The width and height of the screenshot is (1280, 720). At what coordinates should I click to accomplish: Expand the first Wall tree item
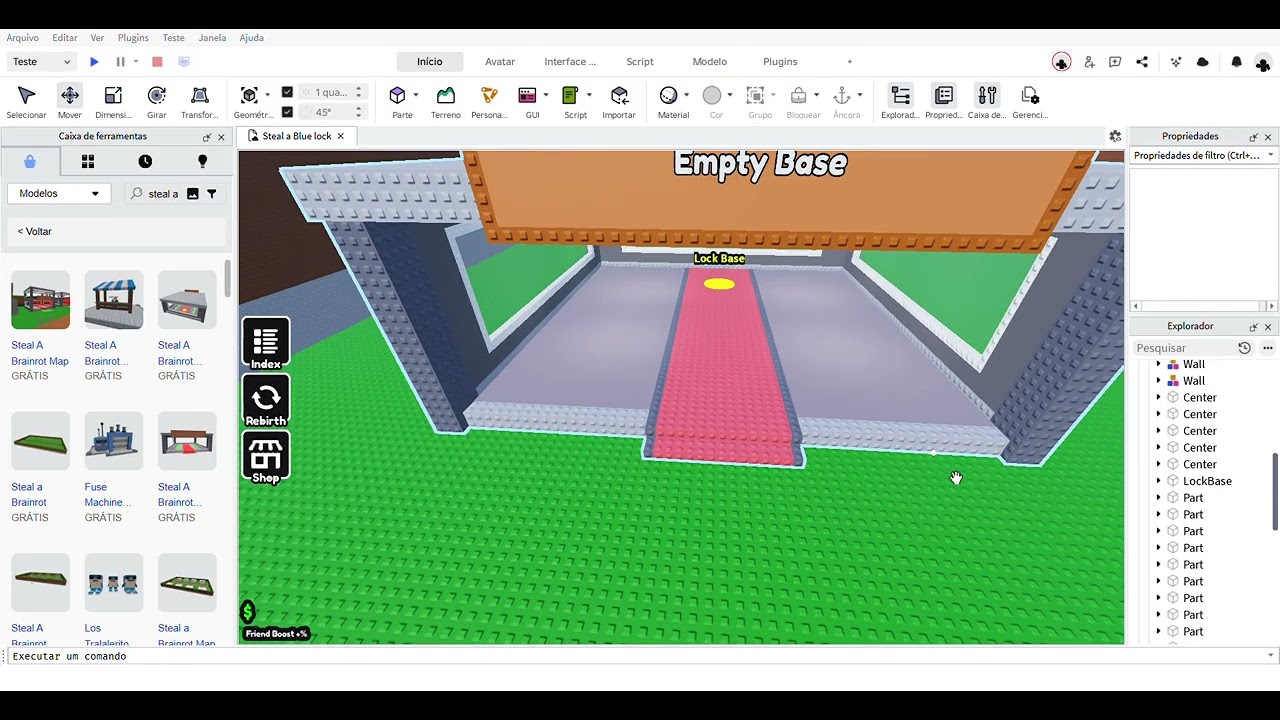[x=1159, y=364]
